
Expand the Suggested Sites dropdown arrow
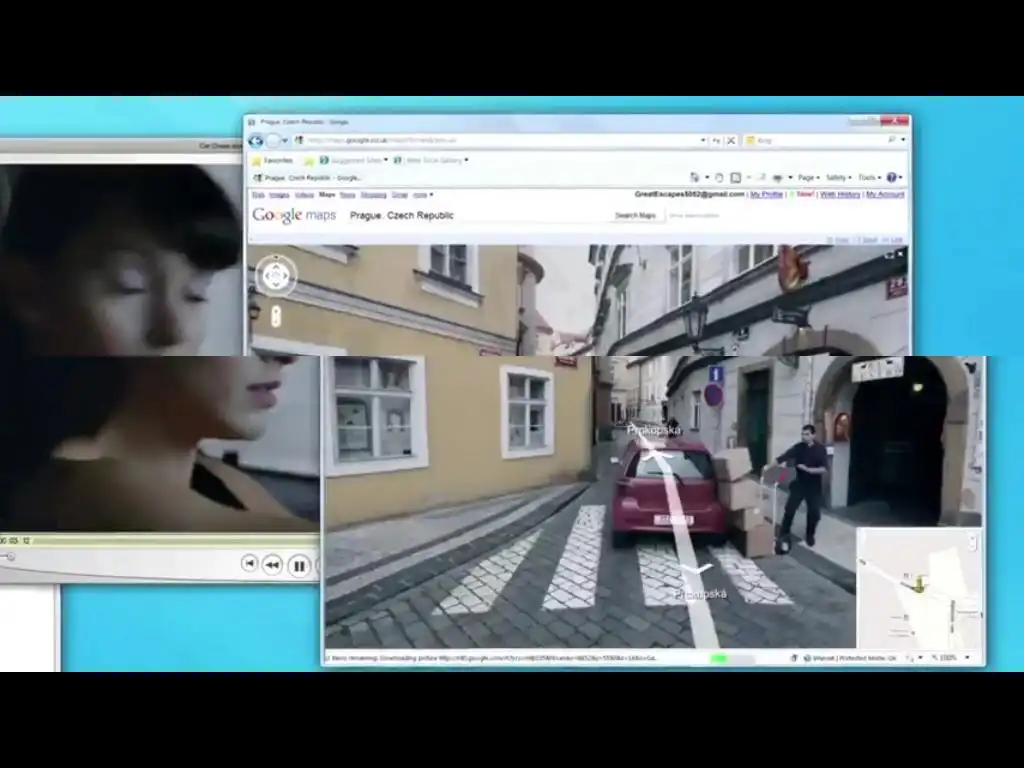click(x=386, y=160)
